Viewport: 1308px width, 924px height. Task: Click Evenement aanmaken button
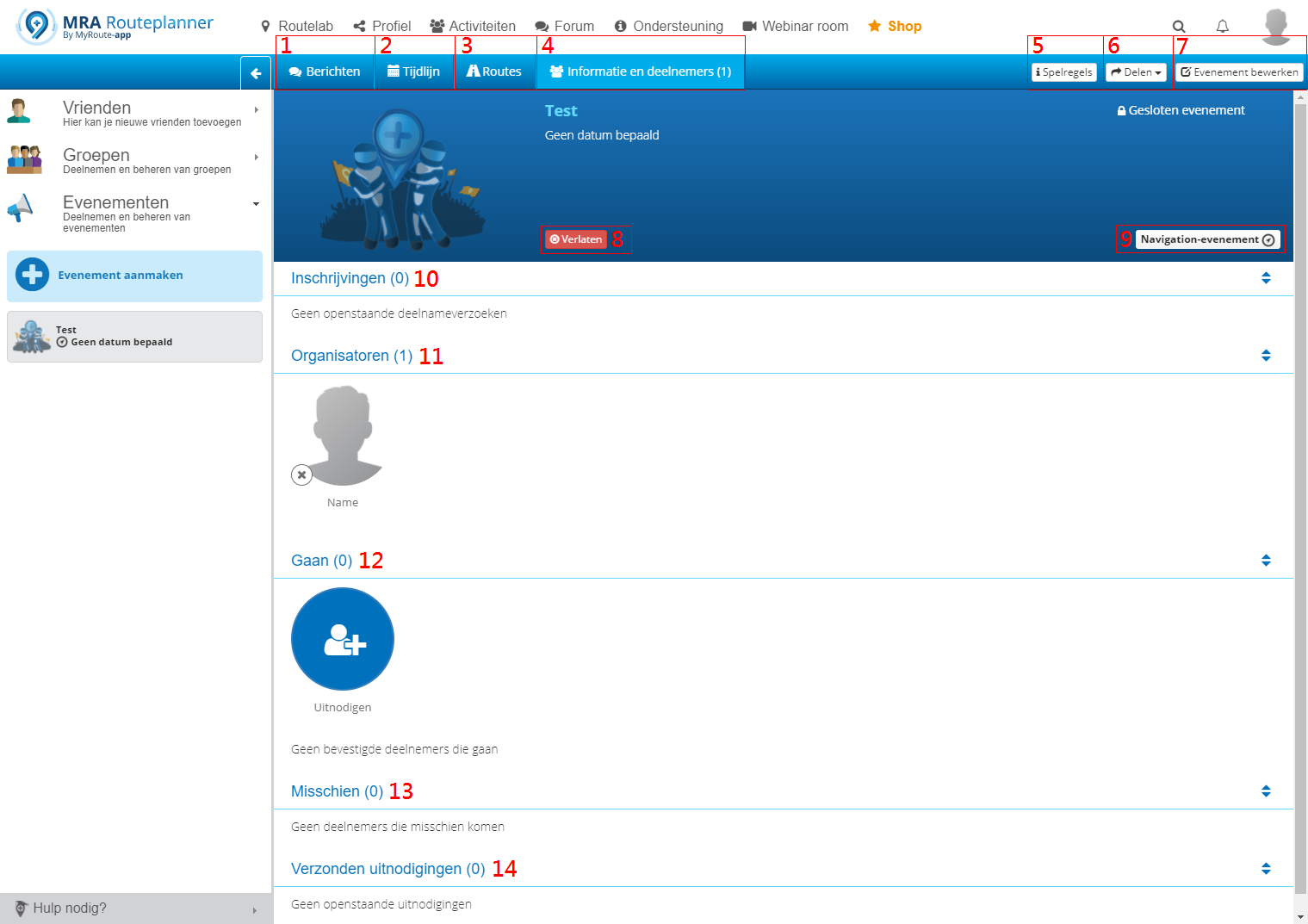pos(134,276)
